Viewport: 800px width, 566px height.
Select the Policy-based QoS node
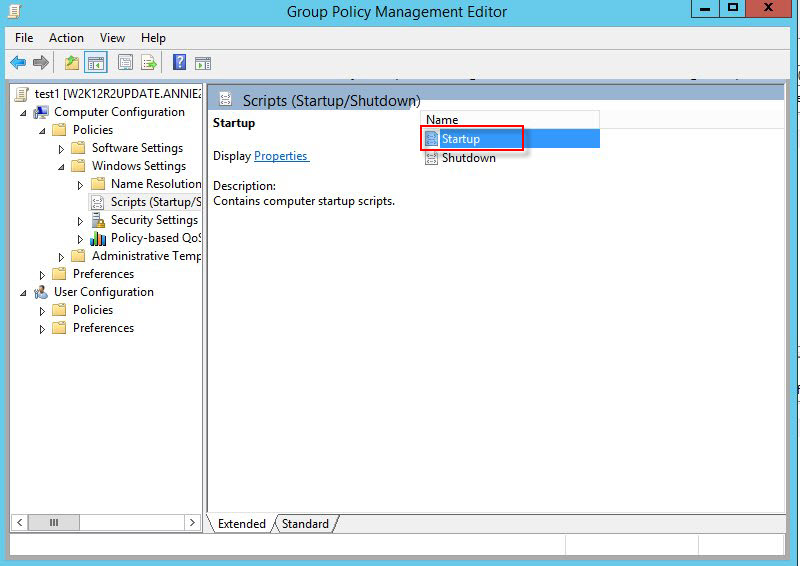156,238
